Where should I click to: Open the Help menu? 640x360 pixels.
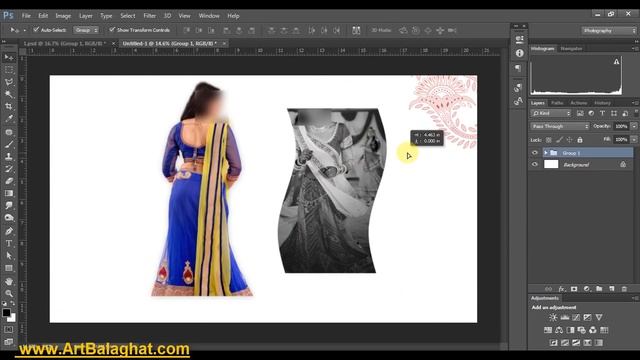[233, 16]
